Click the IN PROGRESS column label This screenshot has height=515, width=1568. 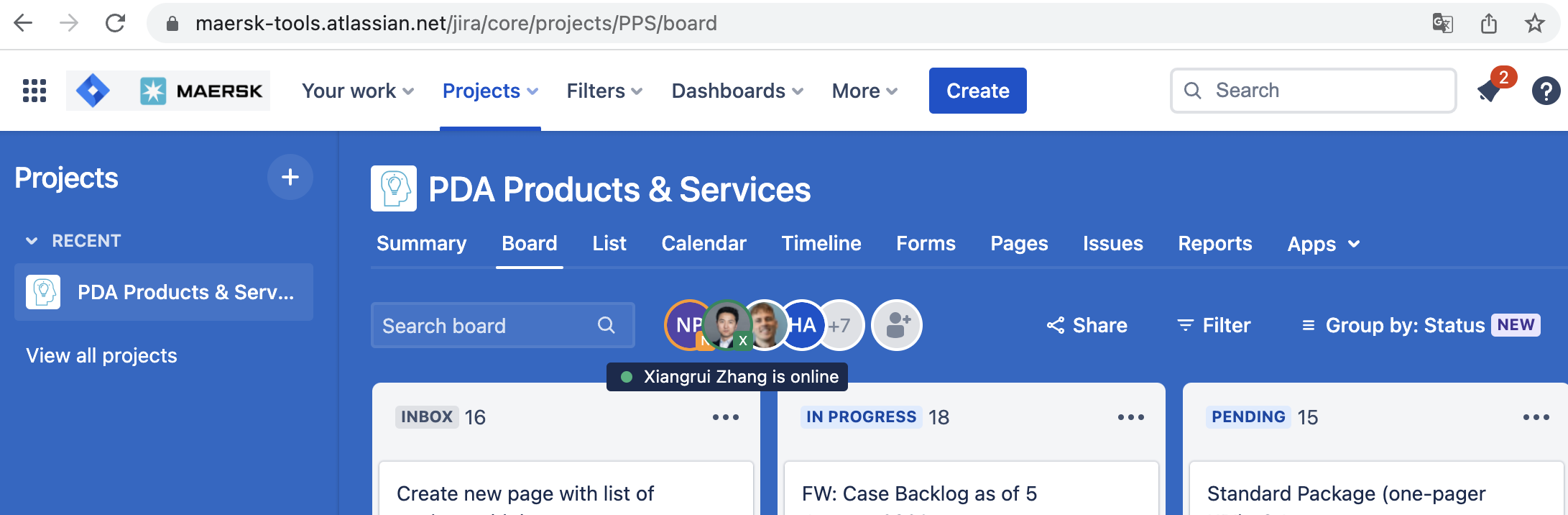click(x=861, y=417)
